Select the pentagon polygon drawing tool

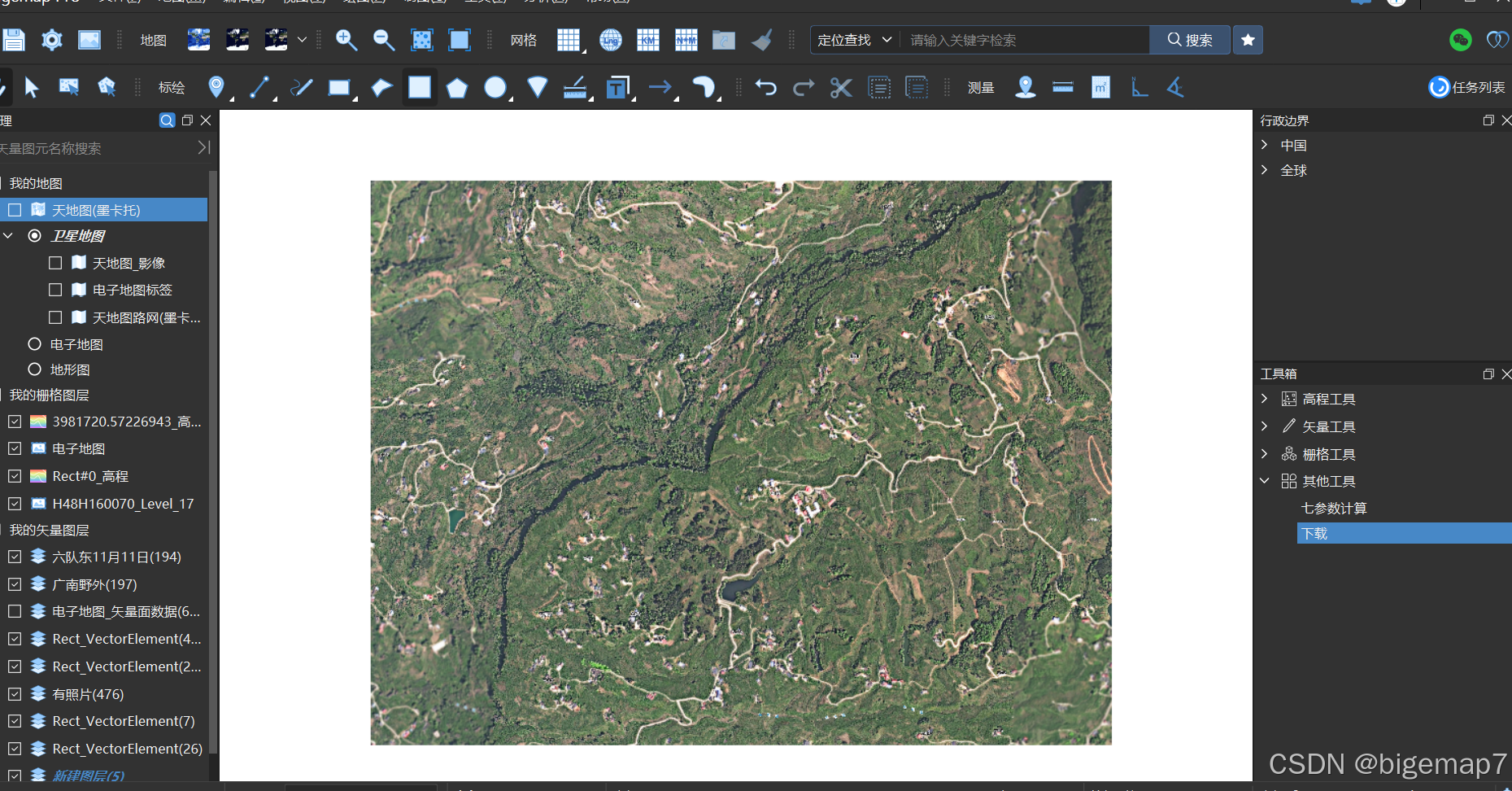pyautogui.click(x=457, y=88)
